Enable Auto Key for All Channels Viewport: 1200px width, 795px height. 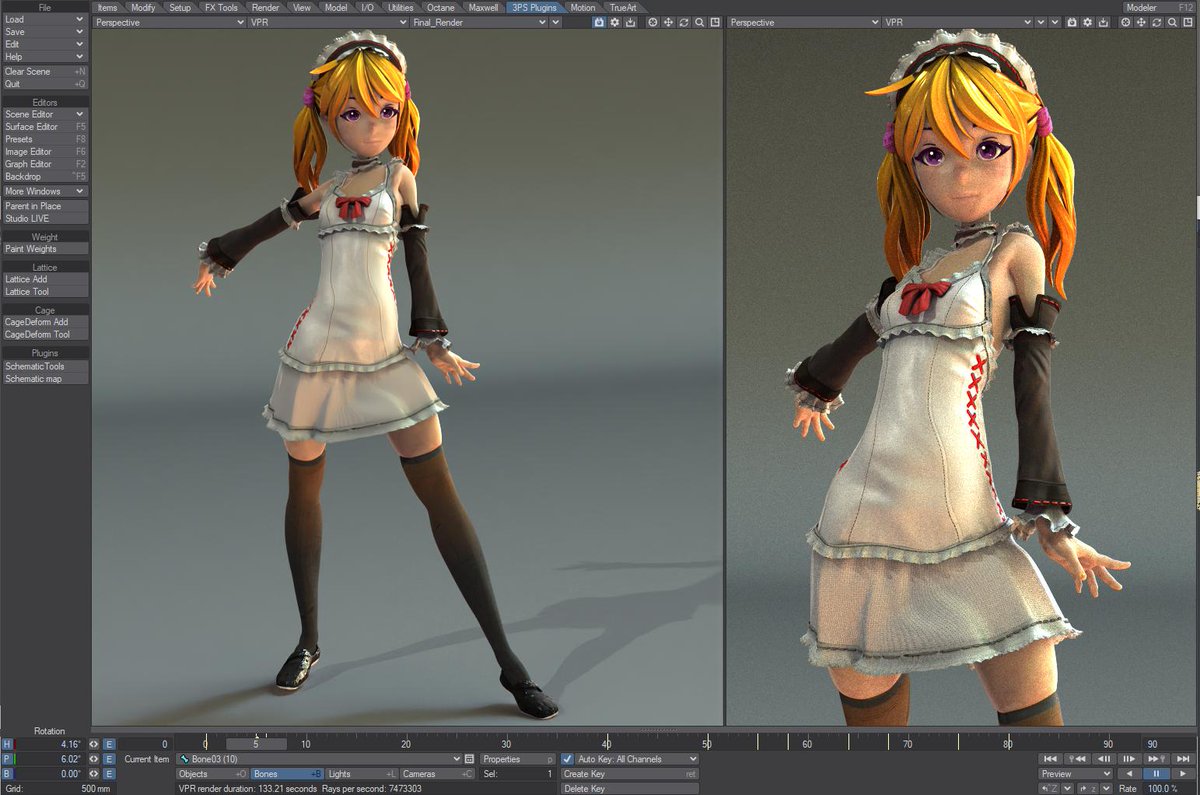(566, 759)
